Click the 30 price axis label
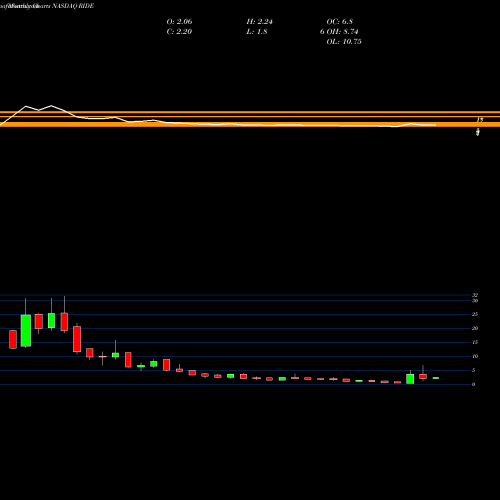 [475, 301]
